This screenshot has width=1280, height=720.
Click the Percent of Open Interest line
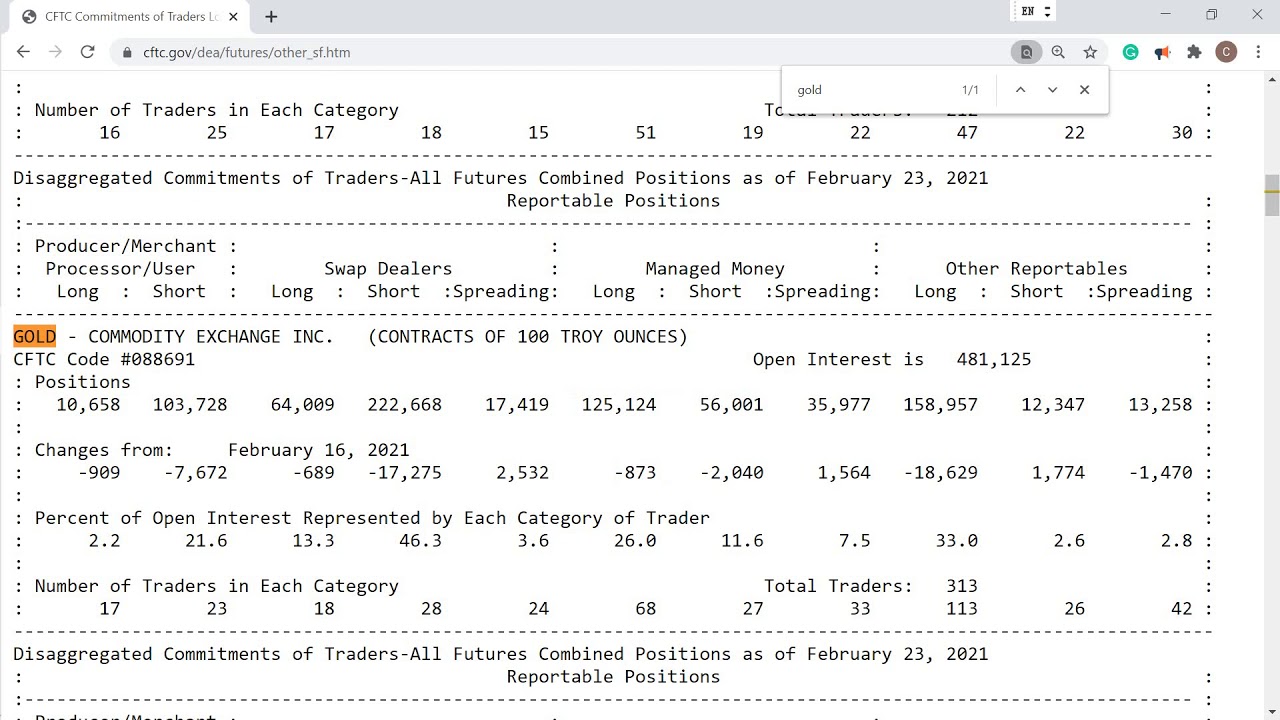(x=372, y=518)
